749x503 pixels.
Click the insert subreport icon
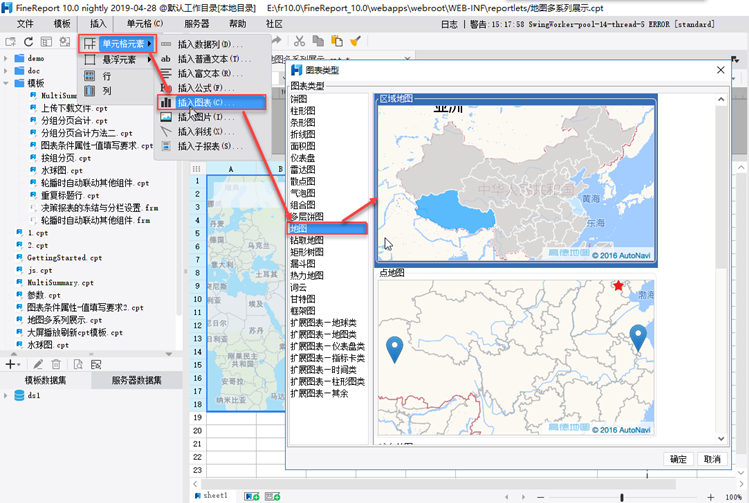(166, 146)
